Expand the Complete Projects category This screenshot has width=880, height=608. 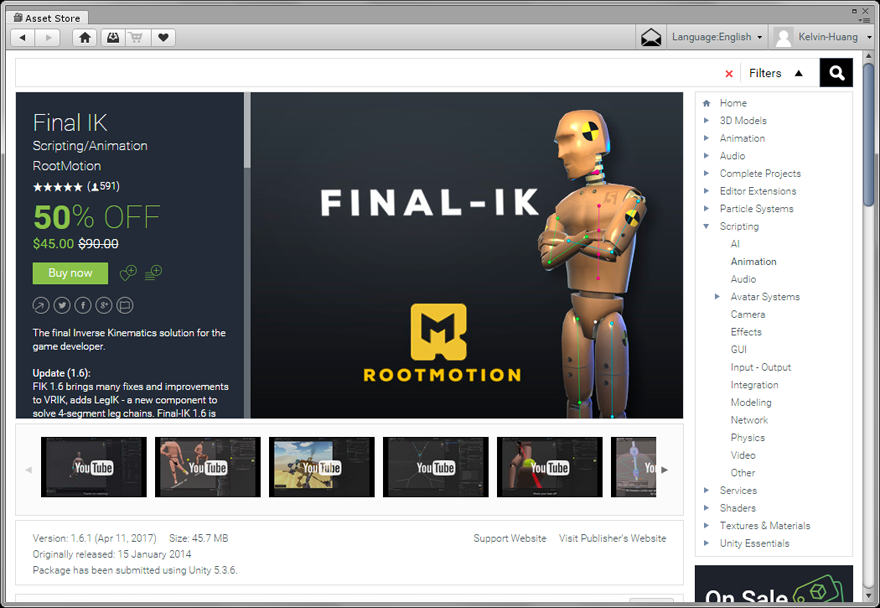coord(706,173)
